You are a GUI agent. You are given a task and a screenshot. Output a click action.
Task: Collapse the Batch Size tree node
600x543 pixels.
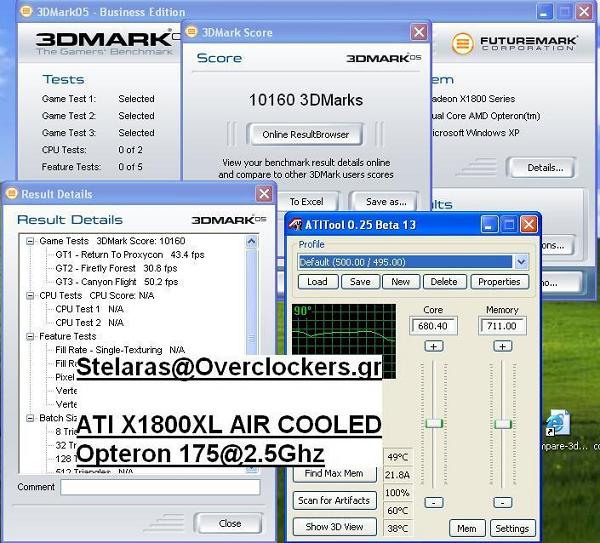[30, 418]
